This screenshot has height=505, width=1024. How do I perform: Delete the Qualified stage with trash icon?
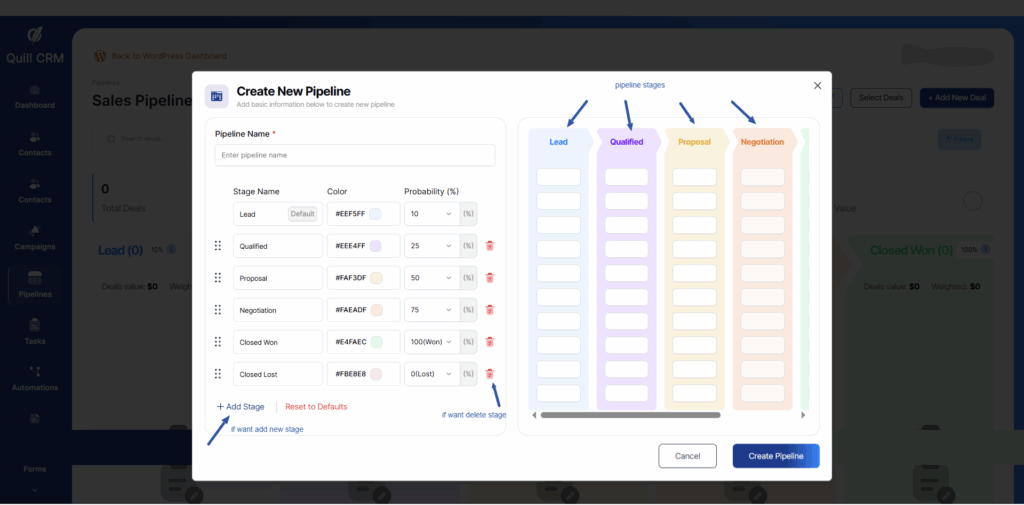tap(490, 246)
